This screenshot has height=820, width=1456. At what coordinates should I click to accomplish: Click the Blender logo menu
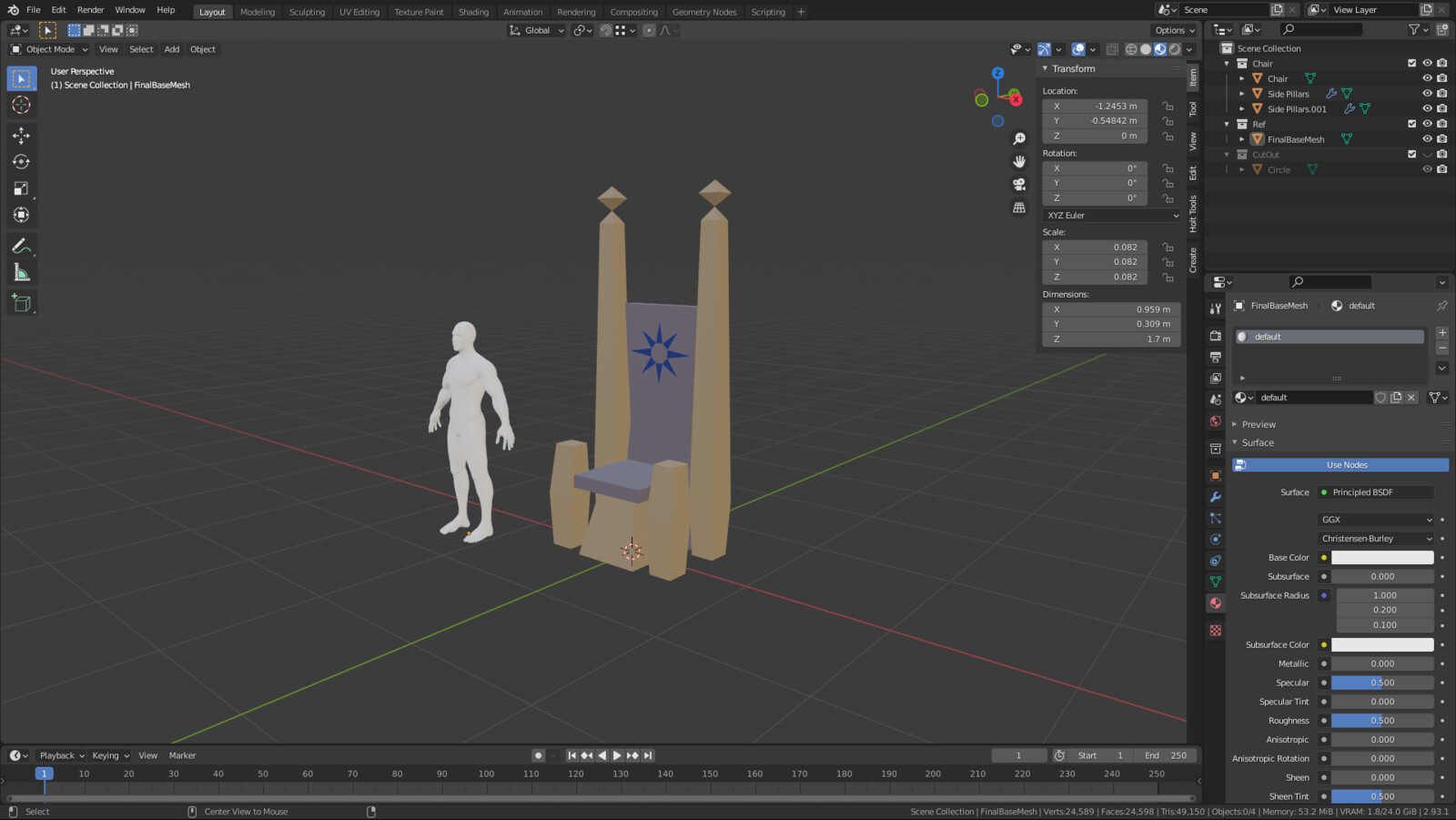click(13, 10)
